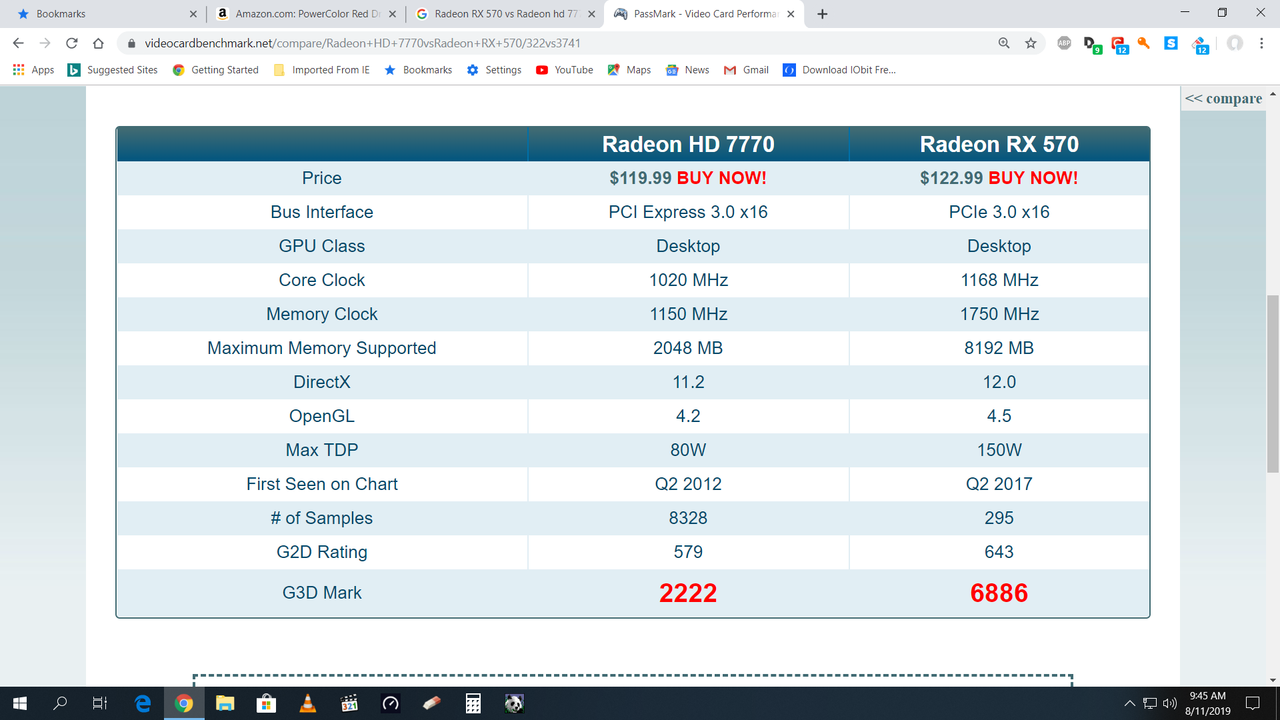Launch VLC media player from taskbar
This screenshot has height=720, width=1280.
click(x=308, y=703)
